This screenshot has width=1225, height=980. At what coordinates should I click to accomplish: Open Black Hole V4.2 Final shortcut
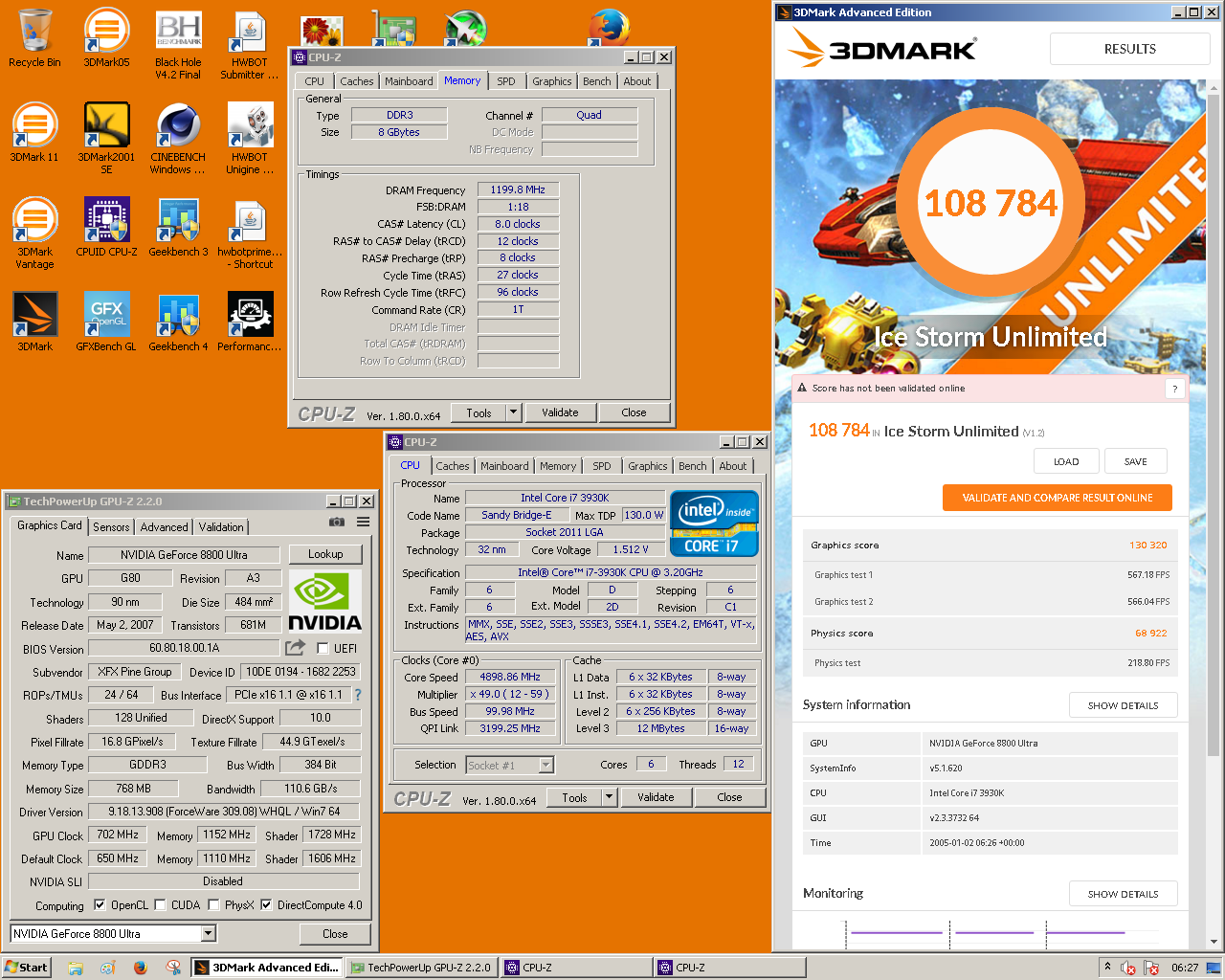pyautogui.click(x=178, y=44)
